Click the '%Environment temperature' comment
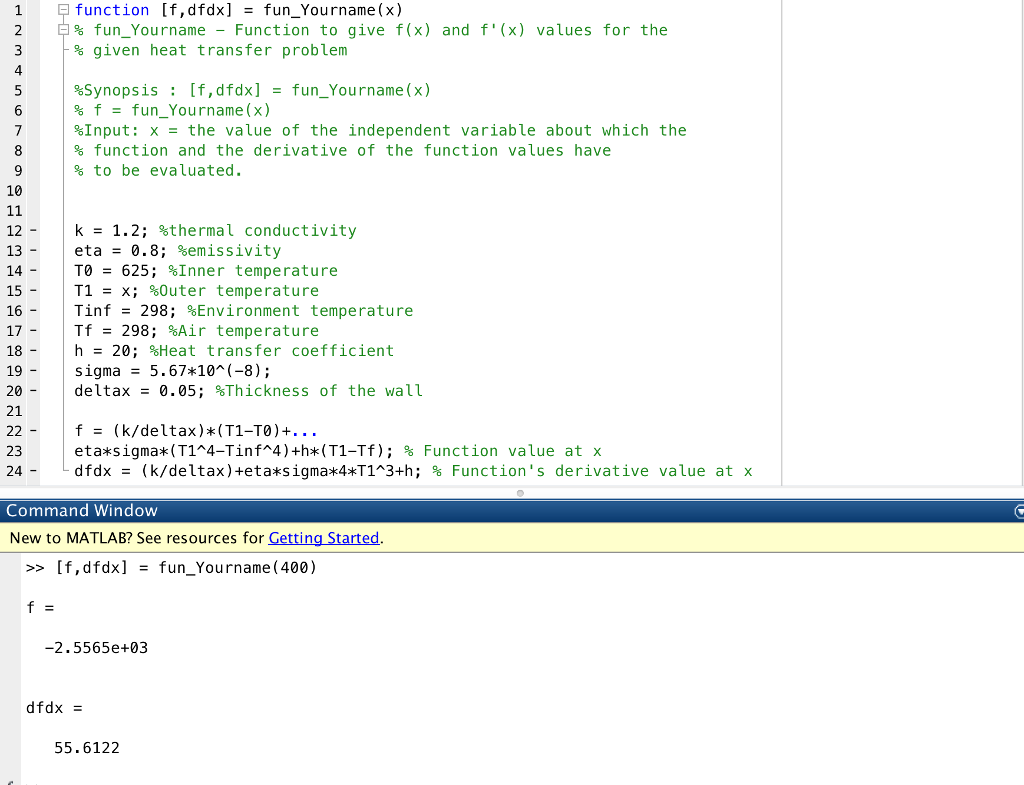Image resolution: width=1024 pixels, height=785 pixels. pos(300,311)
